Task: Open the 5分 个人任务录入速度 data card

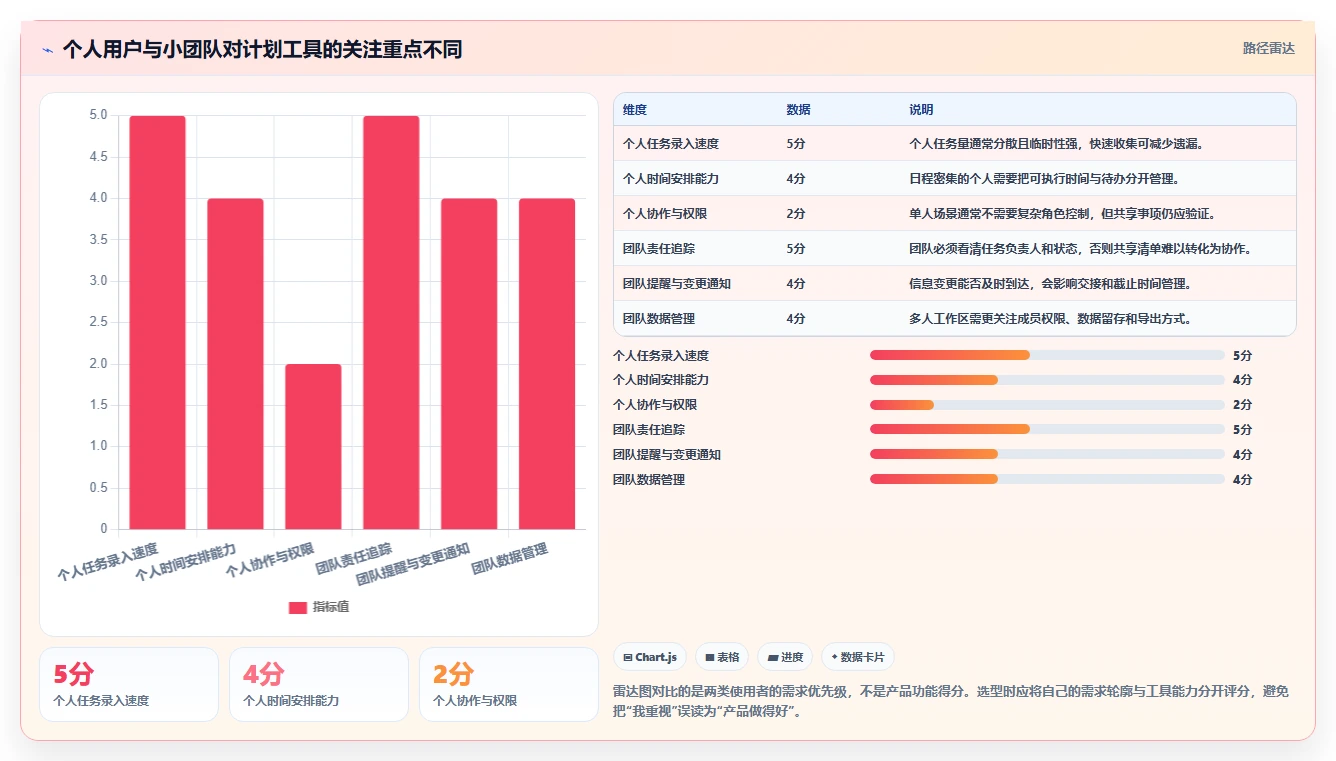Action: pyautogui.click(x=129, y=684)
